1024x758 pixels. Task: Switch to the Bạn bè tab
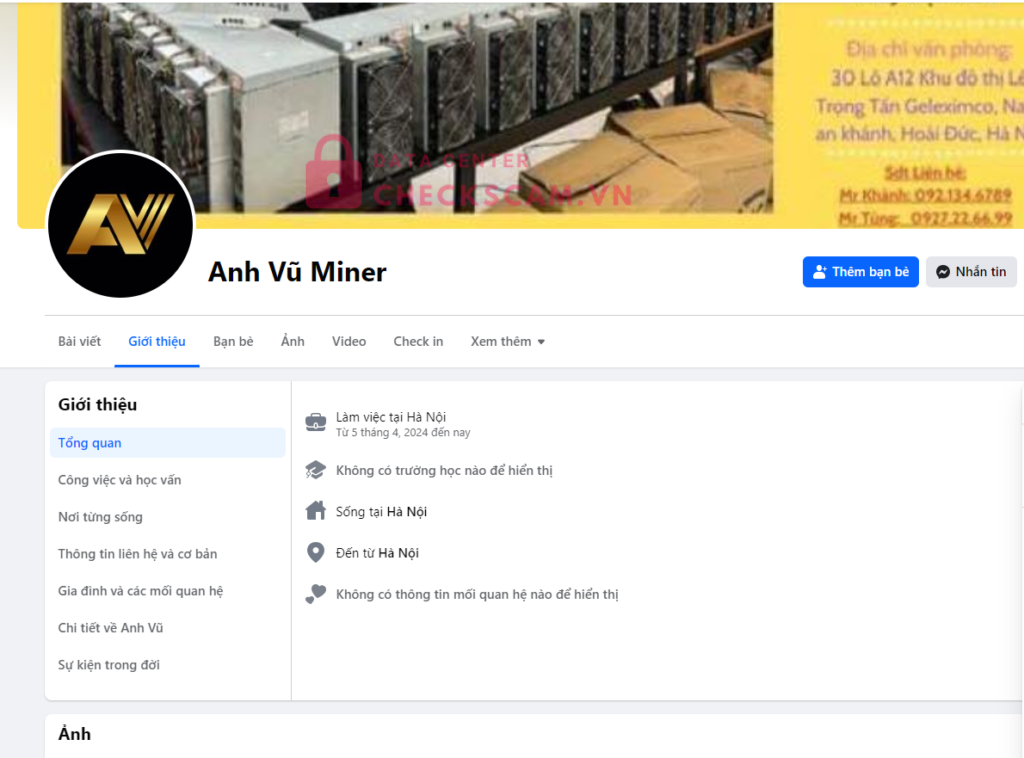pyautogui.click(x=233, y=341)
